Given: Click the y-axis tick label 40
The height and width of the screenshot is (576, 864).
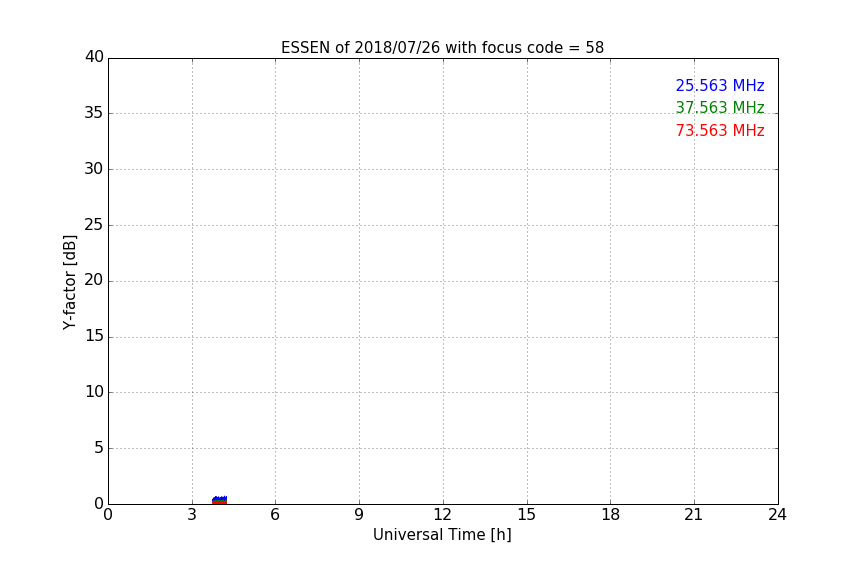Looking at the screenshot, I should [94, 57].
